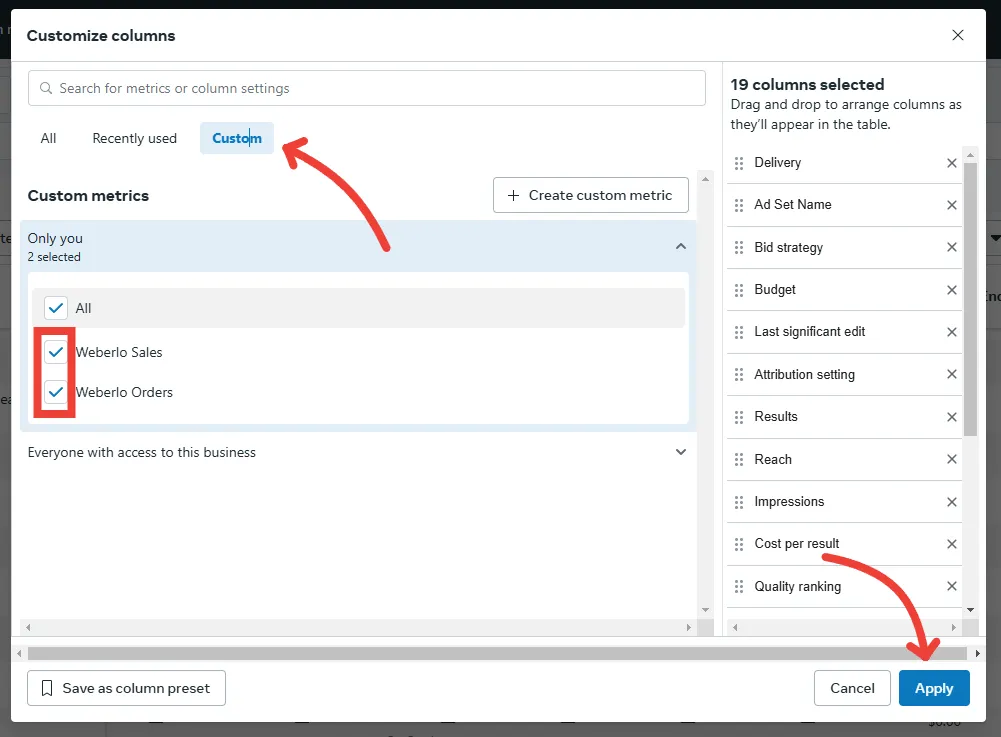
Task: Switch to the Recently used tab
Action: pos(135,139)
